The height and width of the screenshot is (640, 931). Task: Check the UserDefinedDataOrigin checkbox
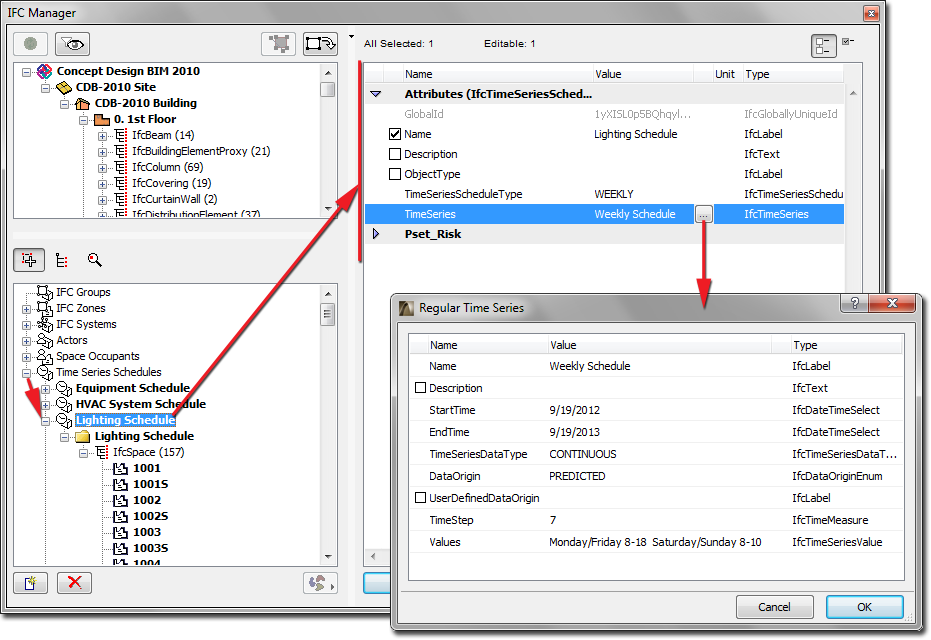click(420, 498)
